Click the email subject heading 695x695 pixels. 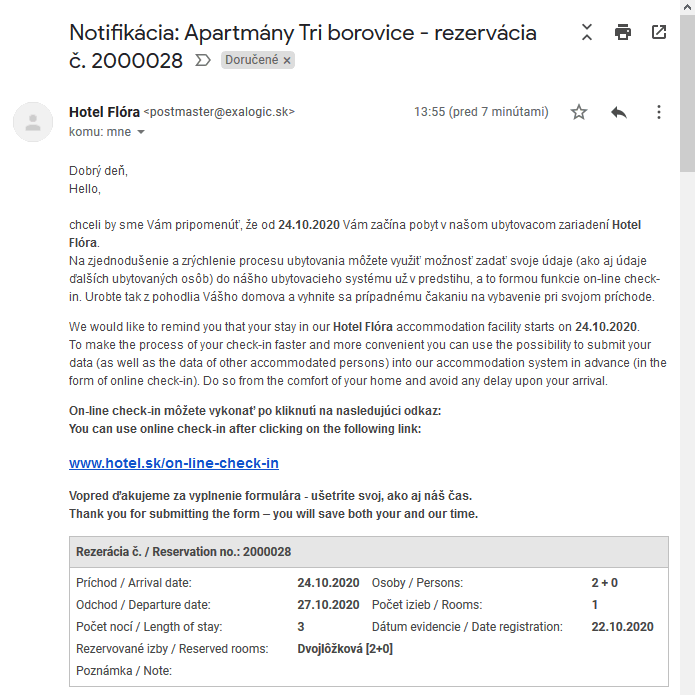click(x=303, y=46)
